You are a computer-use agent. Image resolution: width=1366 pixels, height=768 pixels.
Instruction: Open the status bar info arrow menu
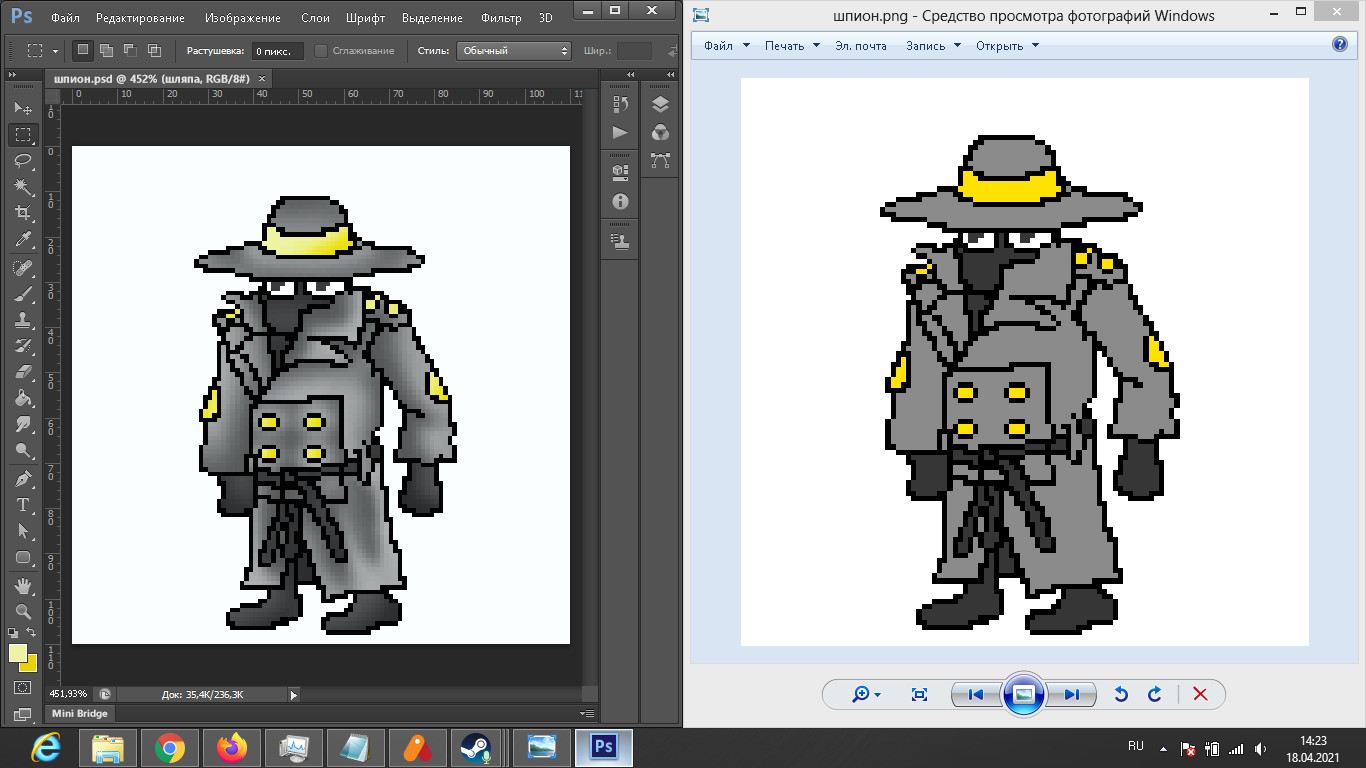[293, 694]
